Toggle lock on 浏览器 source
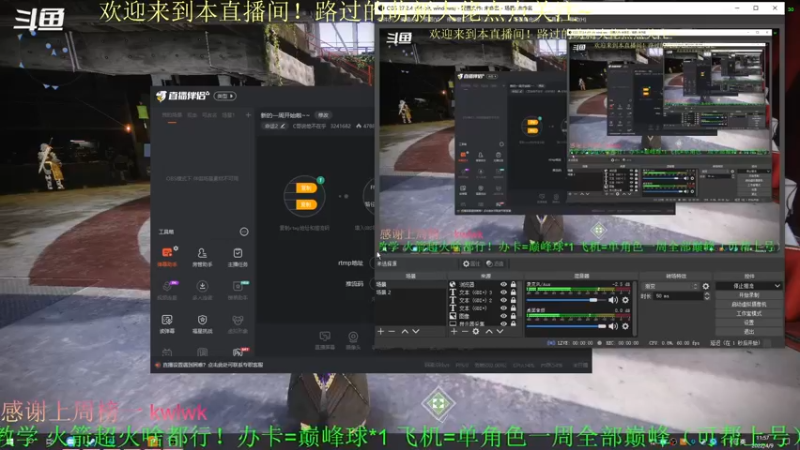Screen dimensions: 800x450 tap(513, 285)
